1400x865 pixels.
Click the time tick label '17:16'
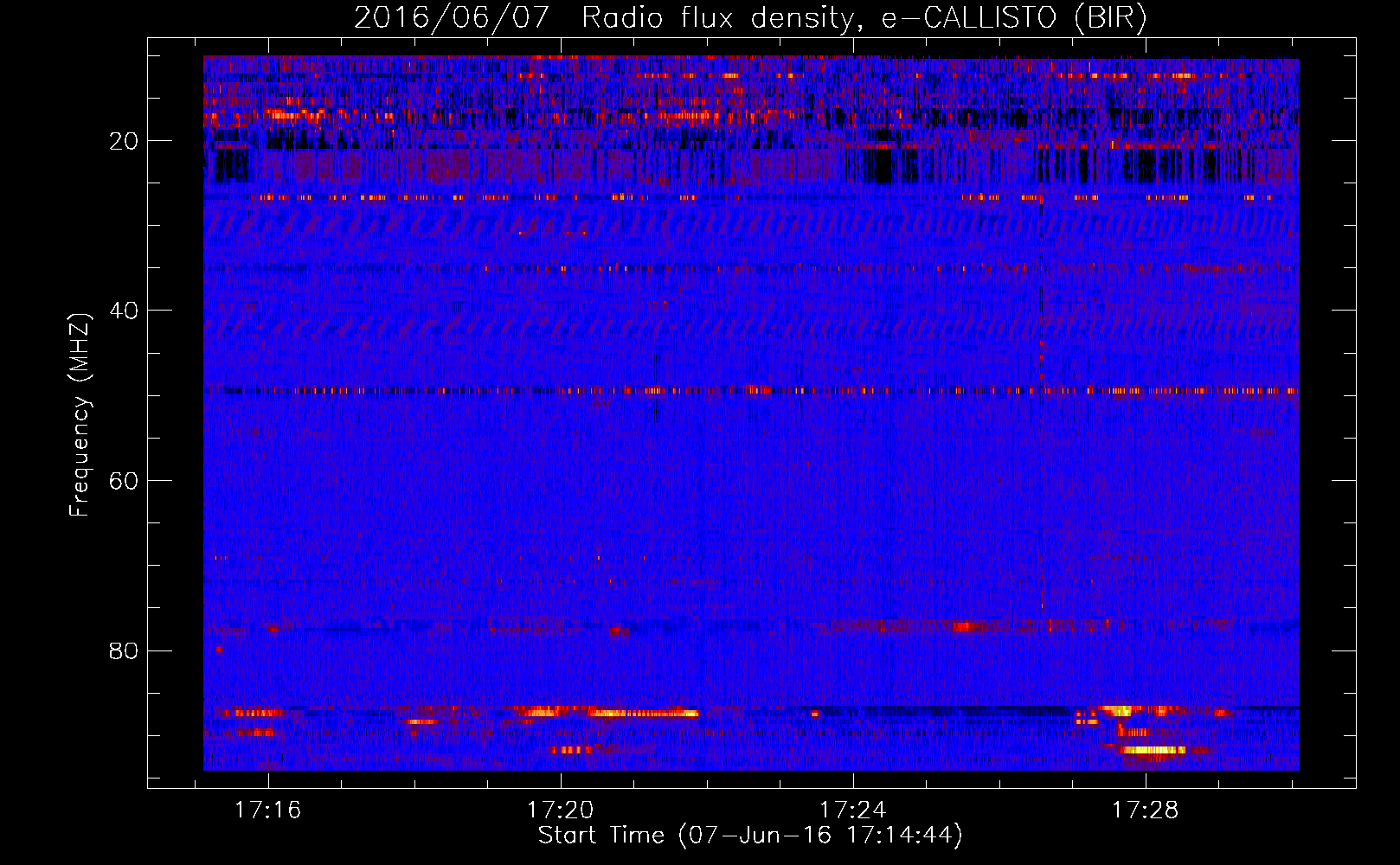click(x=268, y=810)
